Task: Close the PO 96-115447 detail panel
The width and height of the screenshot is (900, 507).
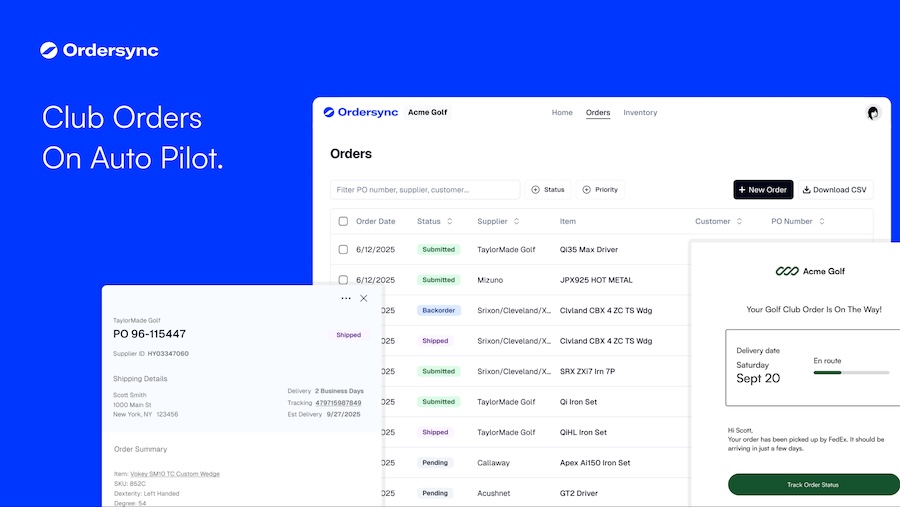Action: (x=364, y=298)
